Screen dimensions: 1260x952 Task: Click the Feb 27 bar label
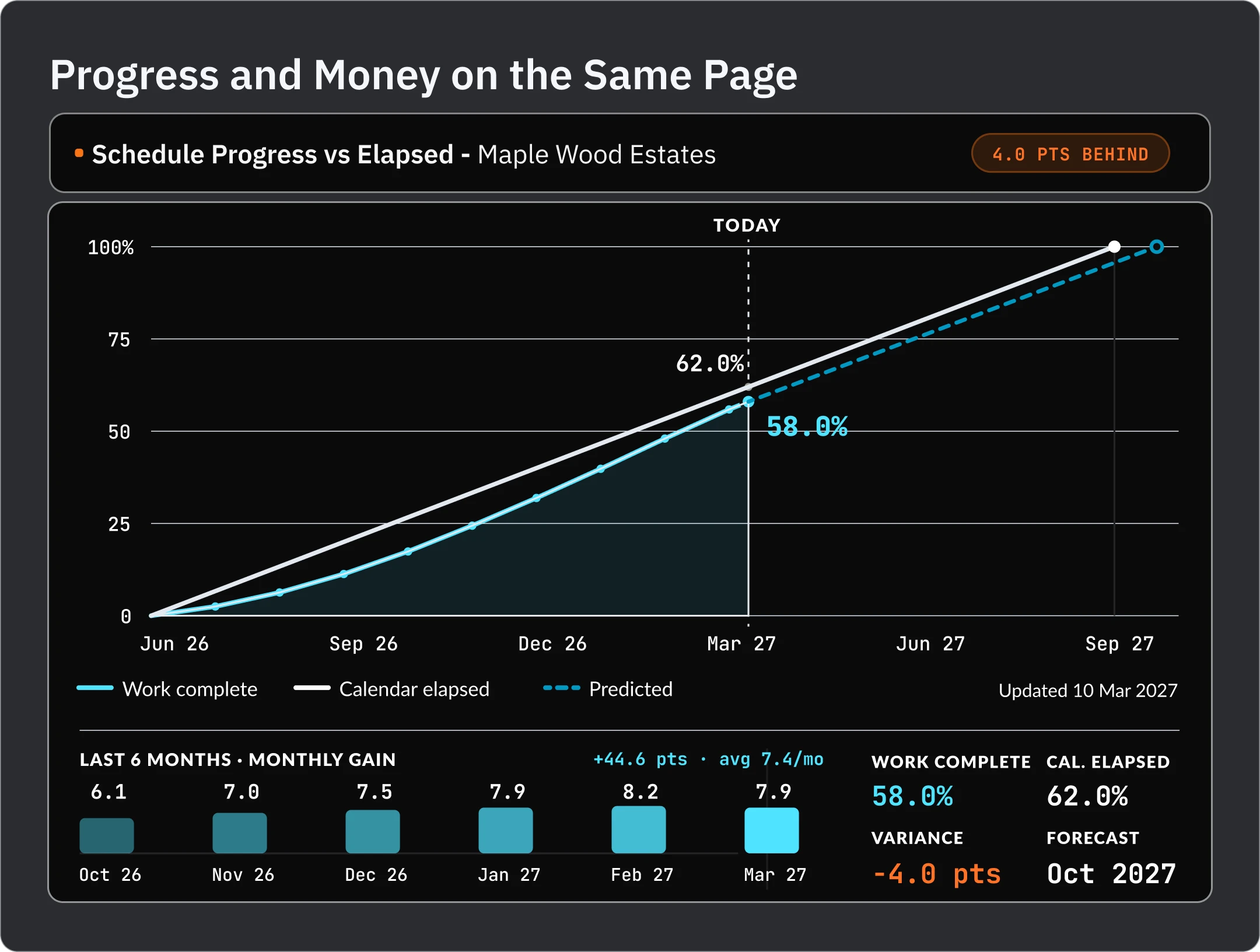[x=642, y=874]
